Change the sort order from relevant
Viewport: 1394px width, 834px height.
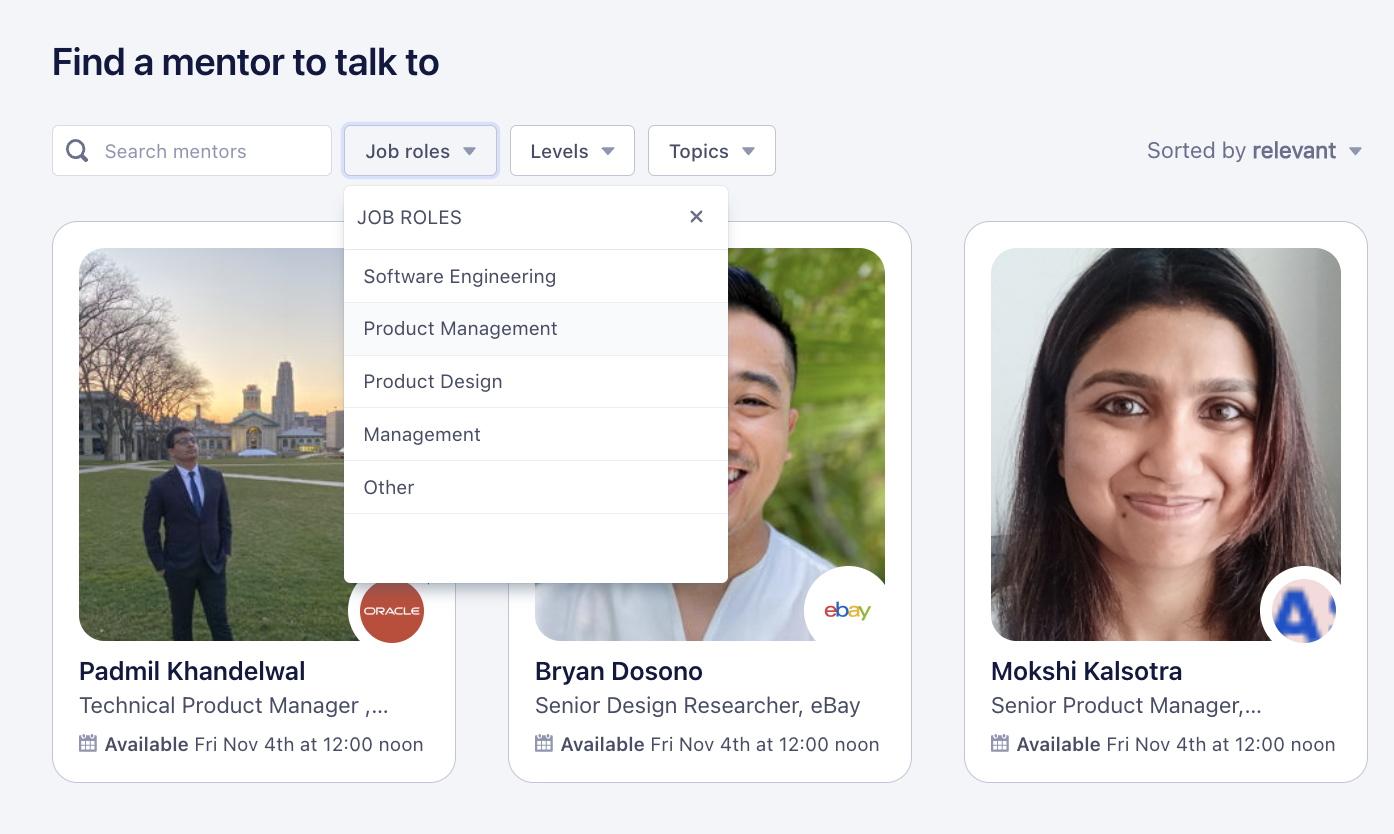click(1296, 150)
